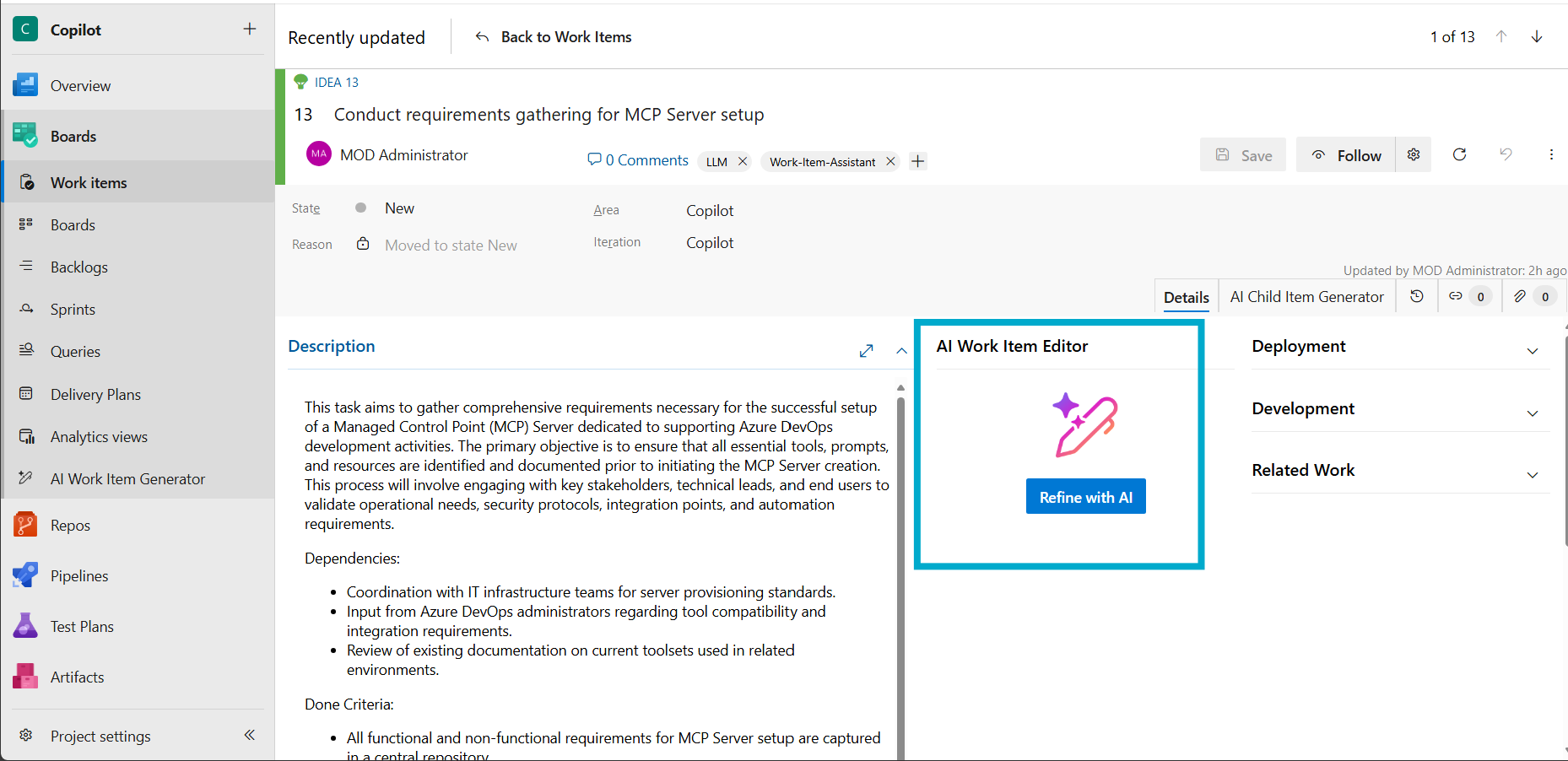Click the Refine with AI button
This screenshot has width=1568, height=761.
pyautogui.click(x=1085, y=497)
